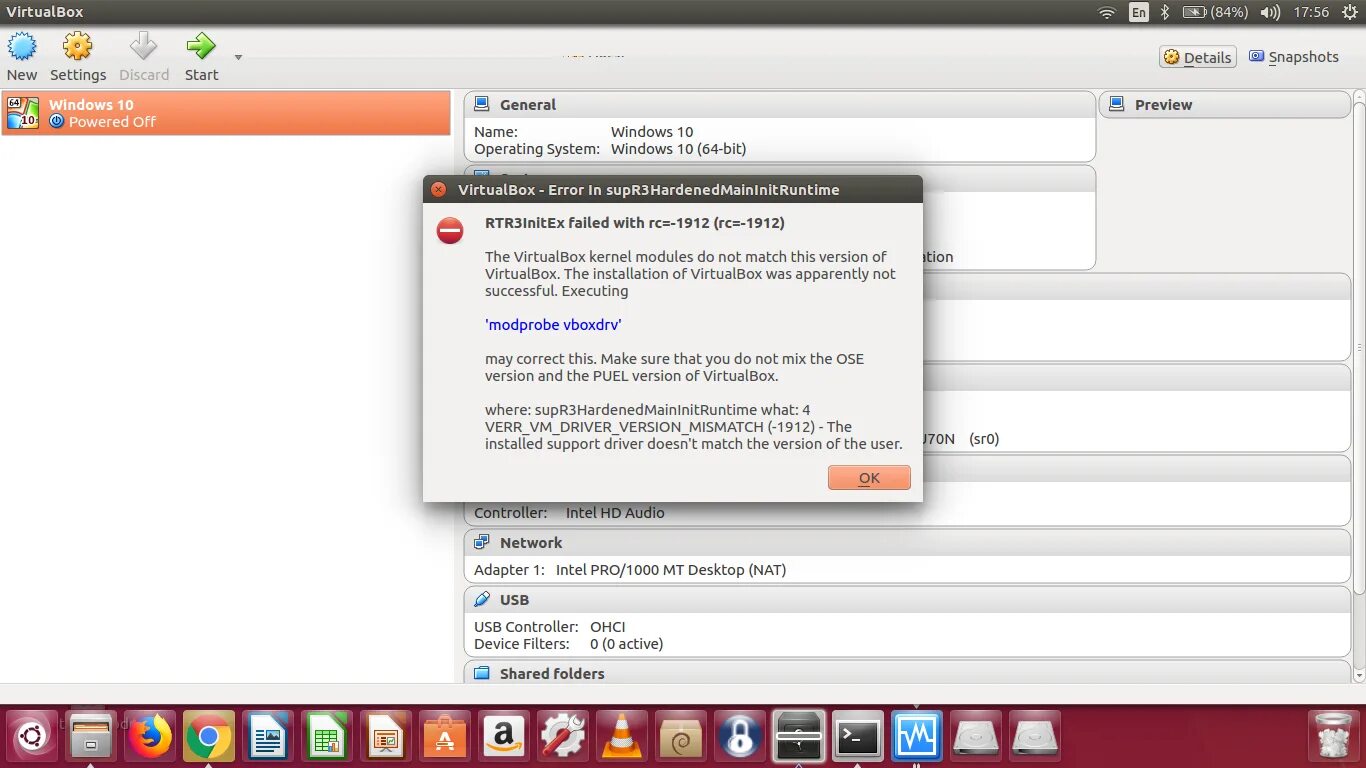Screen dimensions: 1366x768
Task: Open System Settings wrench icon in dock
Action: click(563, 737)
